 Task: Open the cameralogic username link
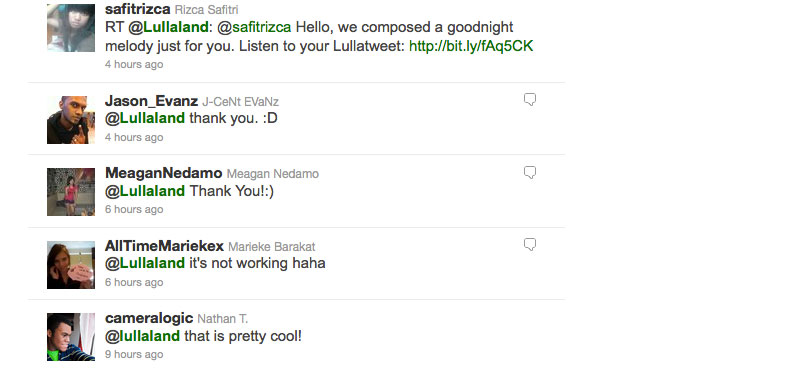[149, 318]
